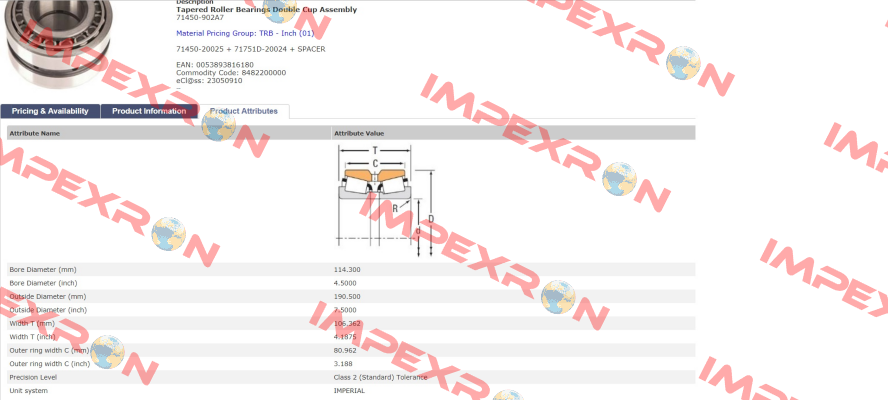Select part number 71450-902A7 text
This screenshot has height=400, width=888.
(x=200, y=17)
